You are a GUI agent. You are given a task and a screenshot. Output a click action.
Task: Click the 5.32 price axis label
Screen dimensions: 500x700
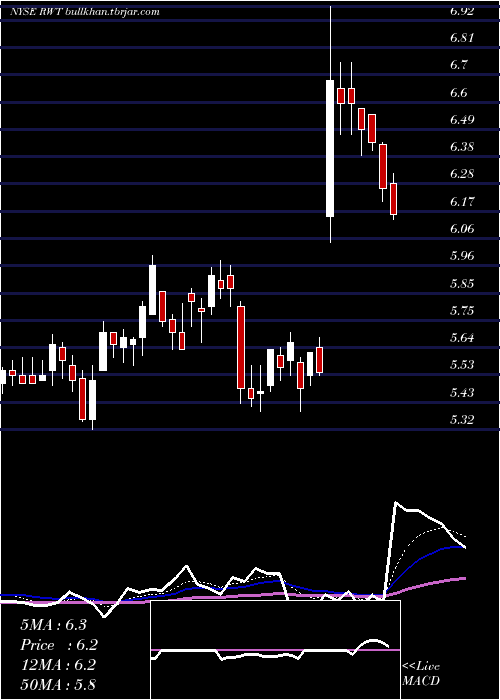click(462, 420)
